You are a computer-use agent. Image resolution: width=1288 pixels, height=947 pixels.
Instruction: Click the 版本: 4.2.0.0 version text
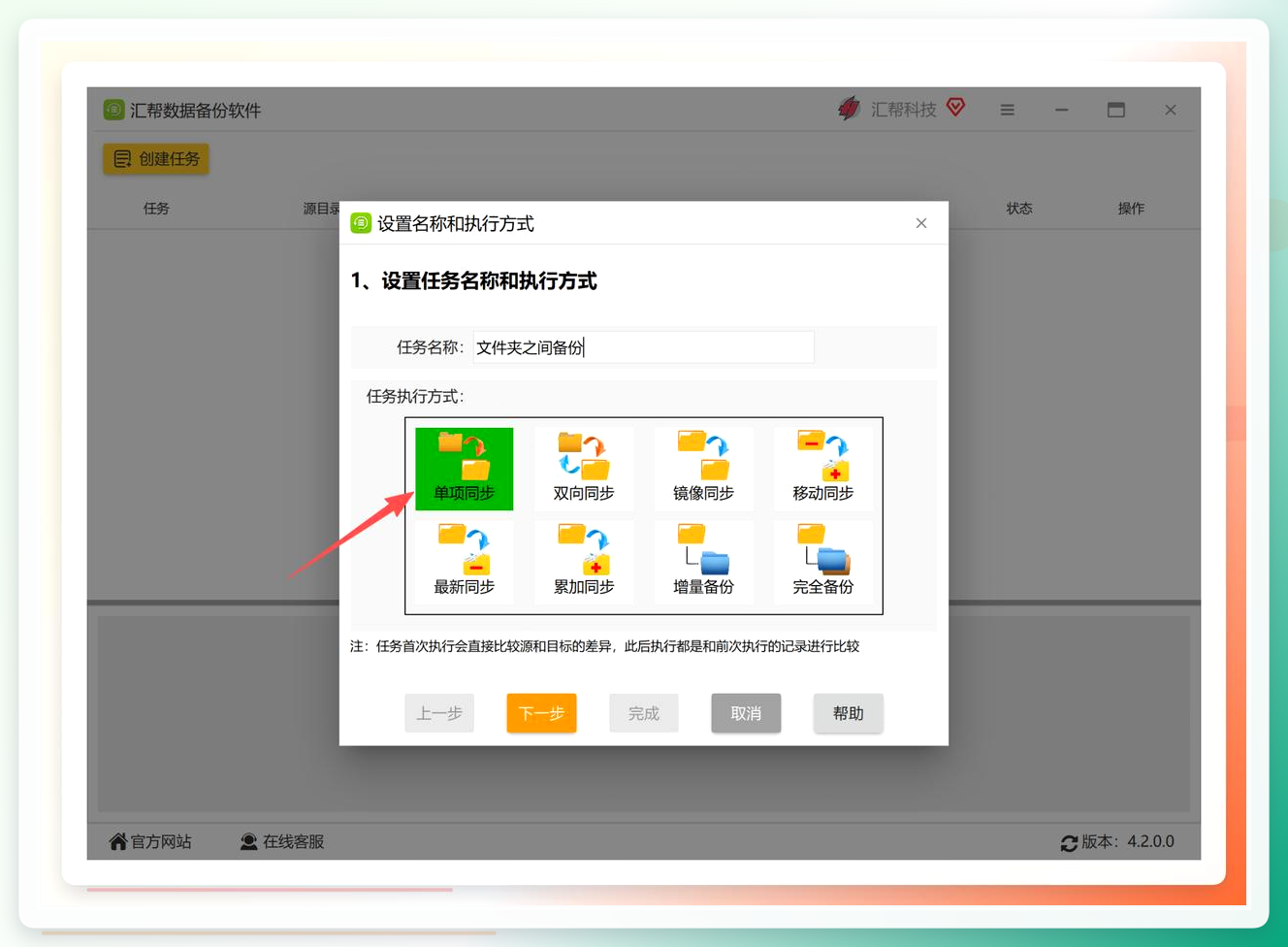coord(1128,841)
